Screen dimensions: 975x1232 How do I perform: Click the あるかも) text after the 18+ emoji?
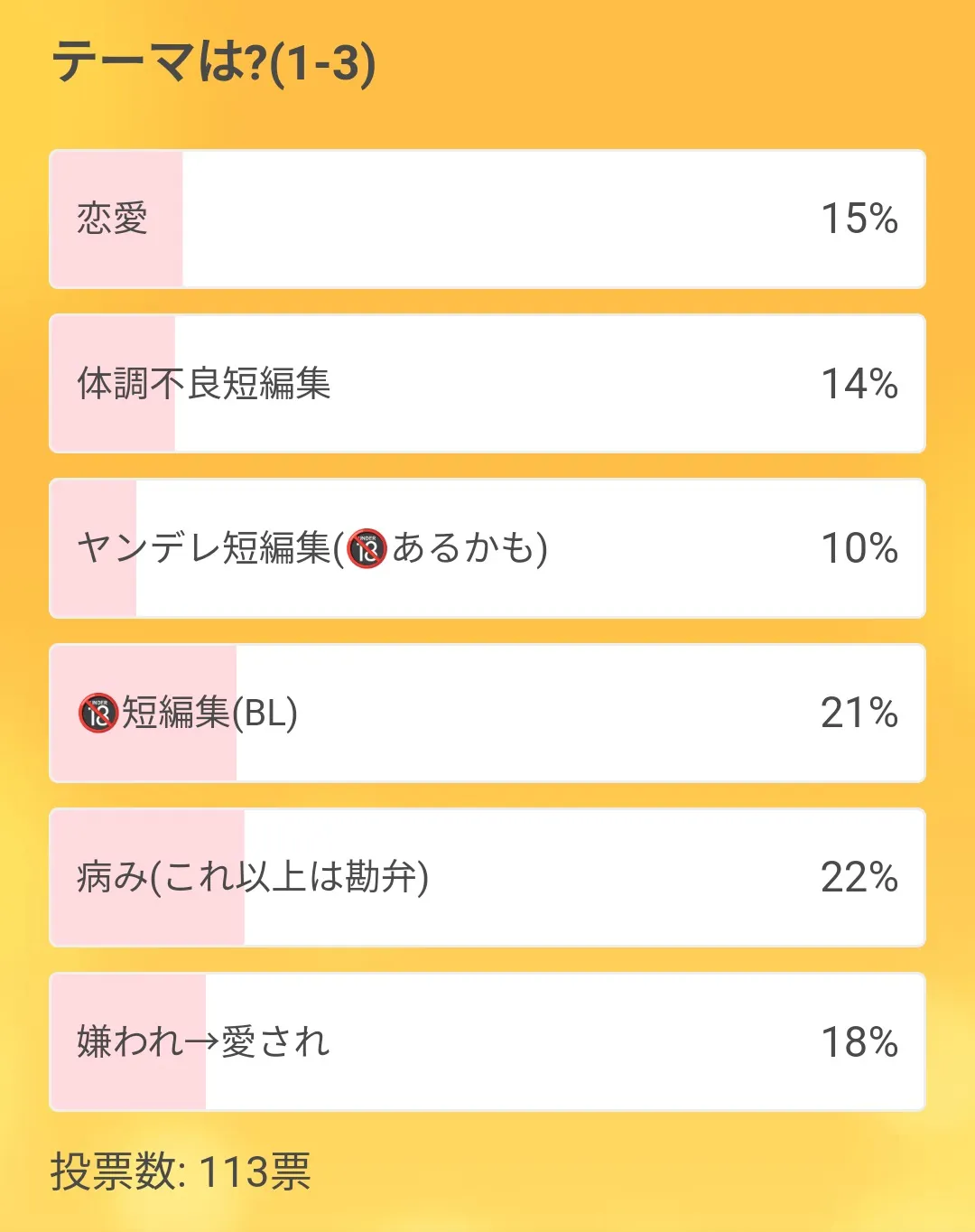pos(469,548)
